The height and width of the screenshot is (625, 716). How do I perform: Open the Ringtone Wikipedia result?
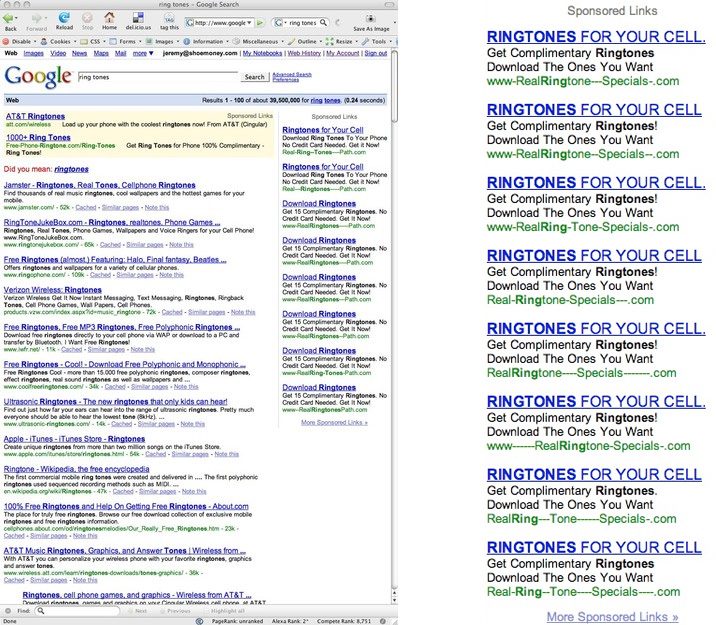point(76,469)
